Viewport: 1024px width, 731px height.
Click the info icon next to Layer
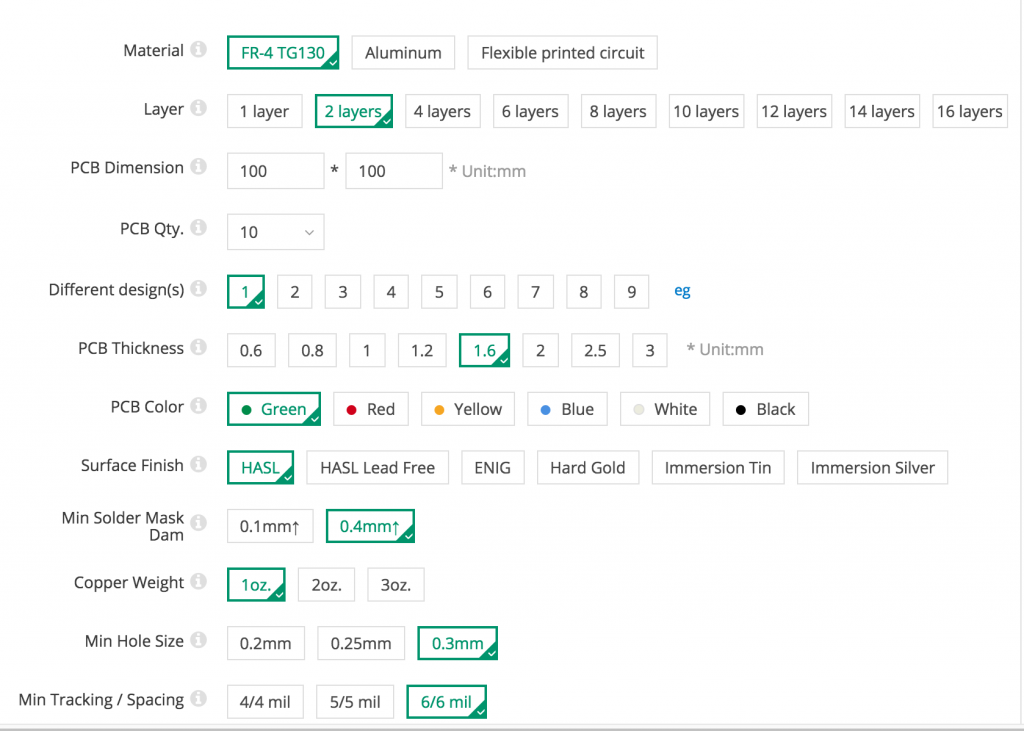tap(199, 108)
